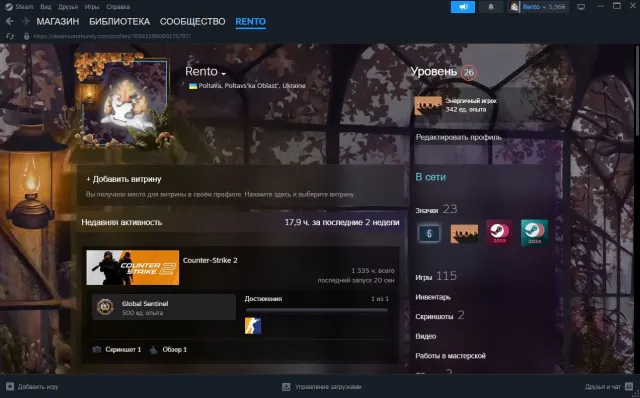The height and width of the screenshot is (398, 640).
Task: Click the plus icon beside Добавить игру
Action: pyautogui.click(x=10, y=387)
